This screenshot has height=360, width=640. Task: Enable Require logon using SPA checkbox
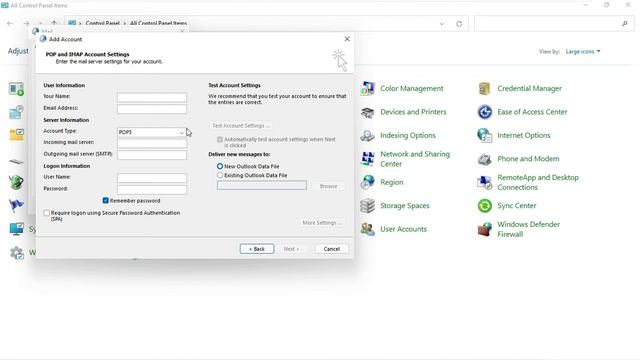click(47, 213)
